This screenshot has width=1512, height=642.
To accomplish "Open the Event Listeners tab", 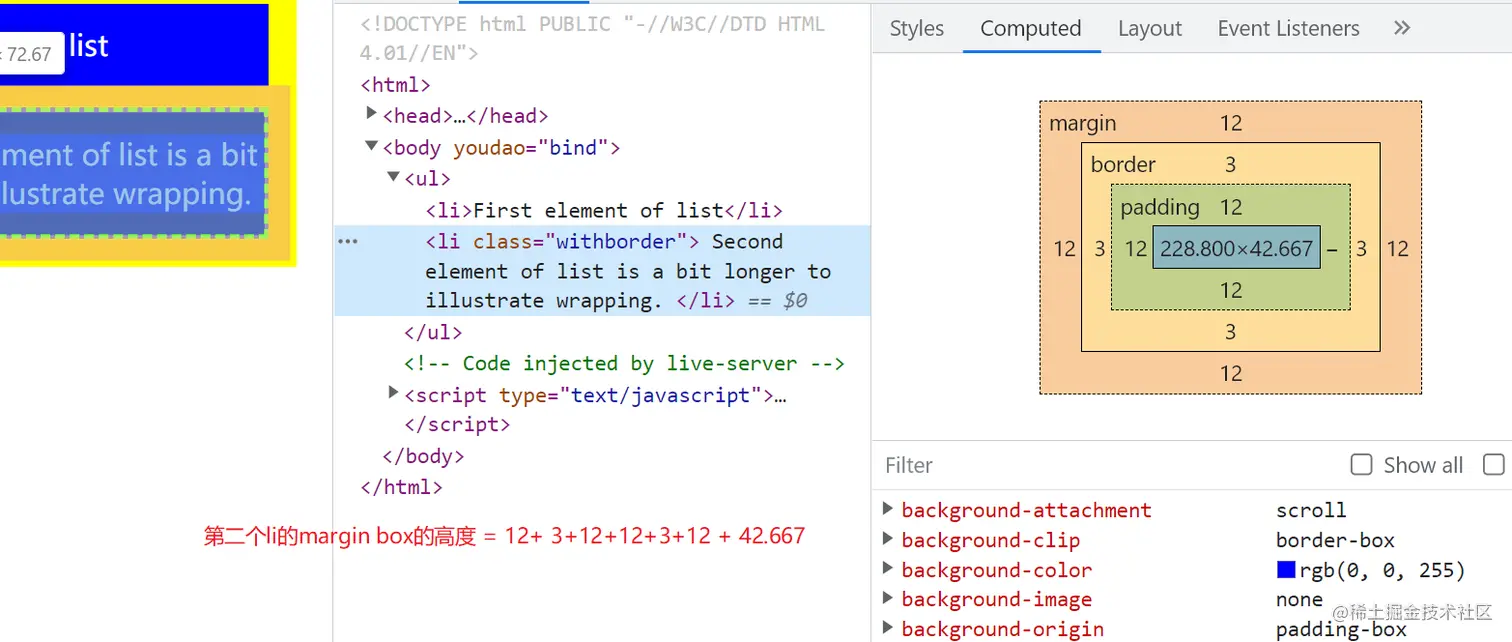I will pyautogui.click(x=1288, y=29).
